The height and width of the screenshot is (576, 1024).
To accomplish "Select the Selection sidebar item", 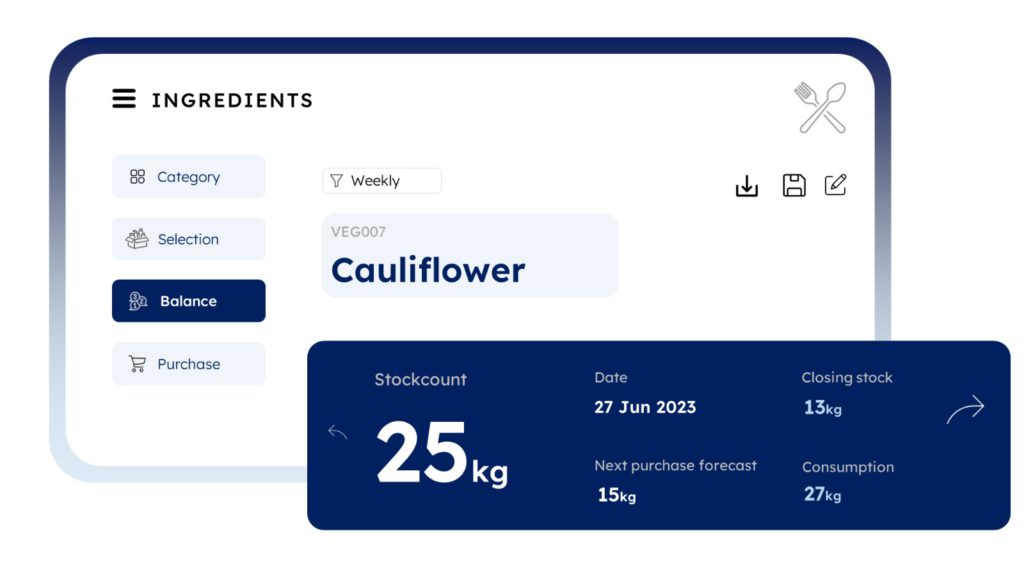I will pyautogui.click(x=188, y=239).
